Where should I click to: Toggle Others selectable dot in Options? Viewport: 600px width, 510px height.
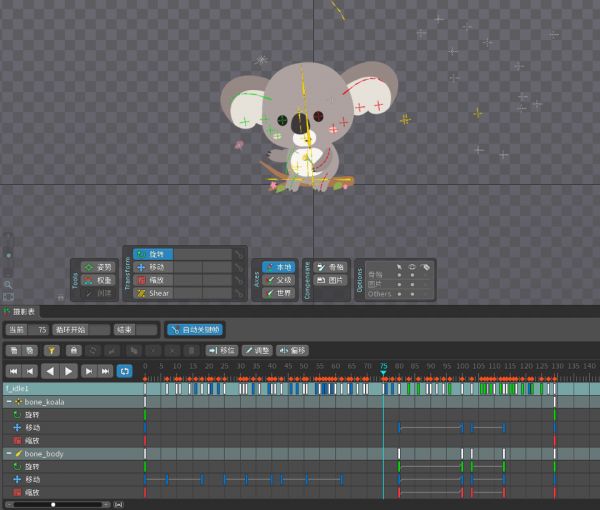pos(399,294)
